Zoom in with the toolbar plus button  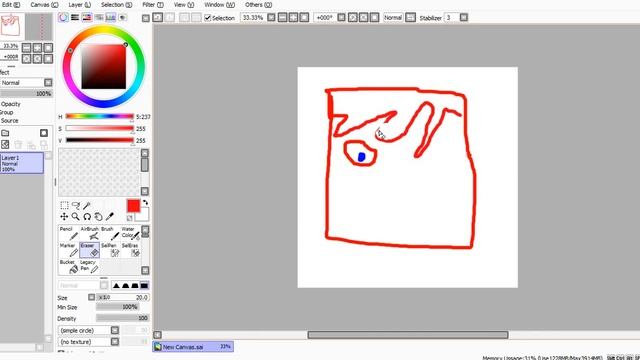[293, 18]
